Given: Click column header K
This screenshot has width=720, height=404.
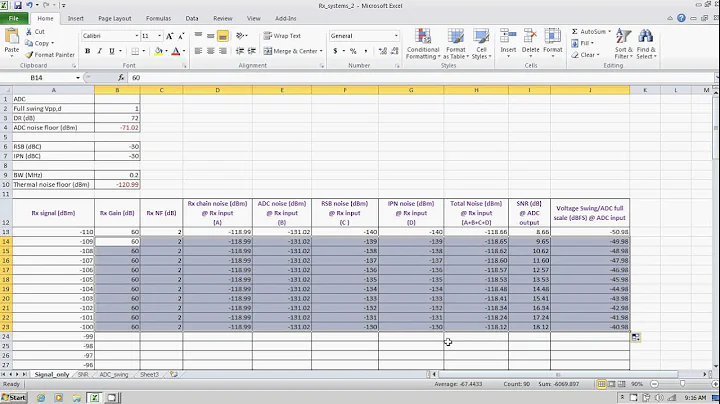Looking at the screenshot, I should (x=645, y=90).
